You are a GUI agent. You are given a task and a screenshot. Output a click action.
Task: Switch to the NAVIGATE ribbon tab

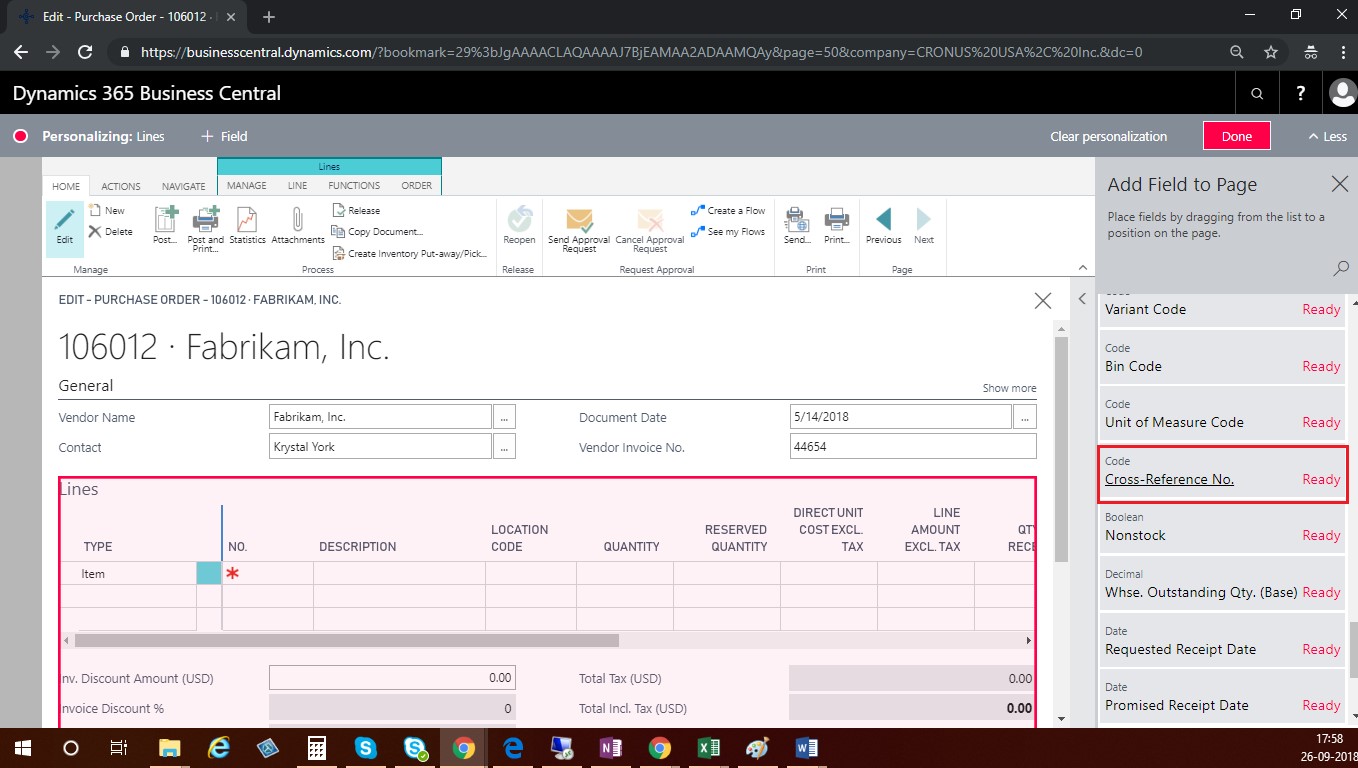coord(184,186)
